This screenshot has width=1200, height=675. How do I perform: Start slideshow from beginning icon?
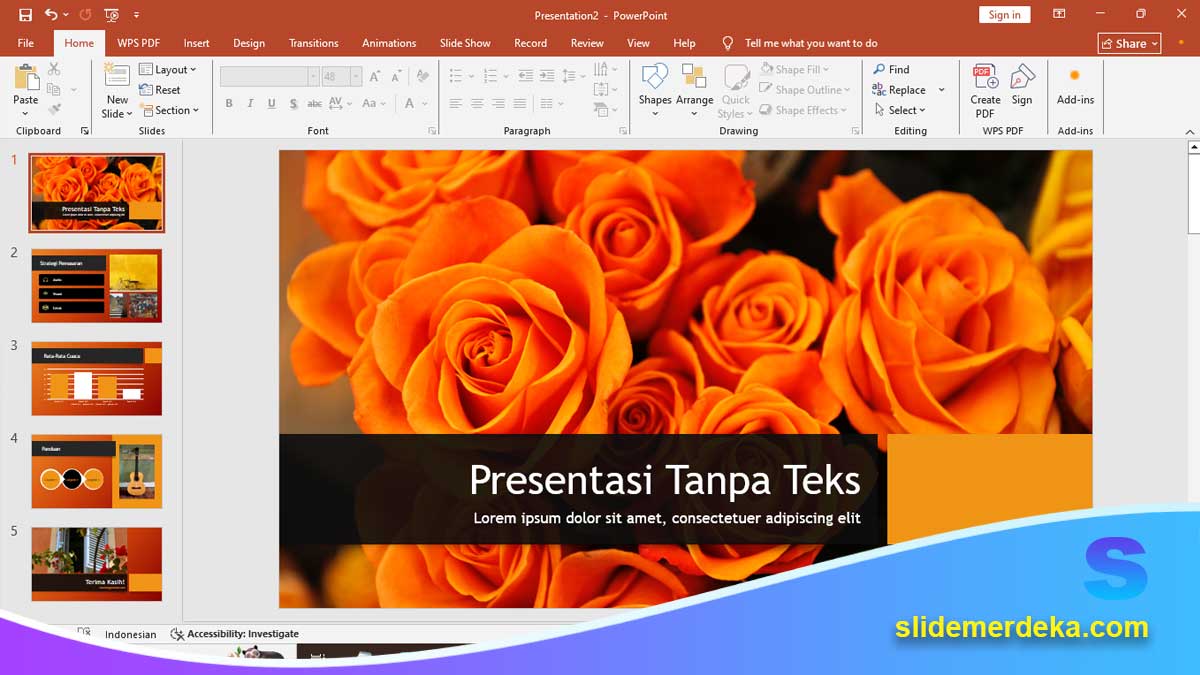coord(111,15)
